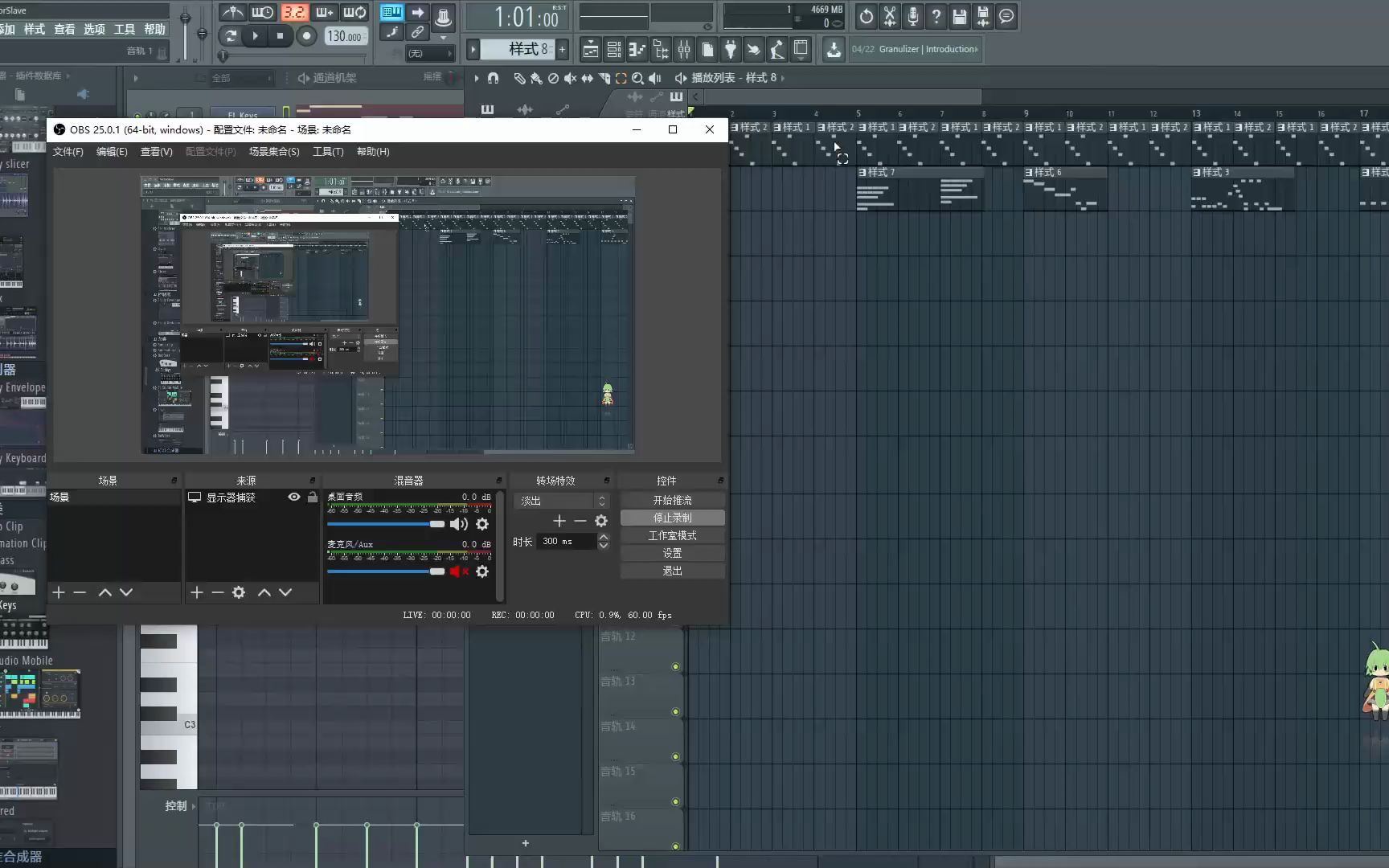The height and width of the screenshot is (868, 1389).
Task: Open OBS 编辑(E) menu
Action: 112,152
